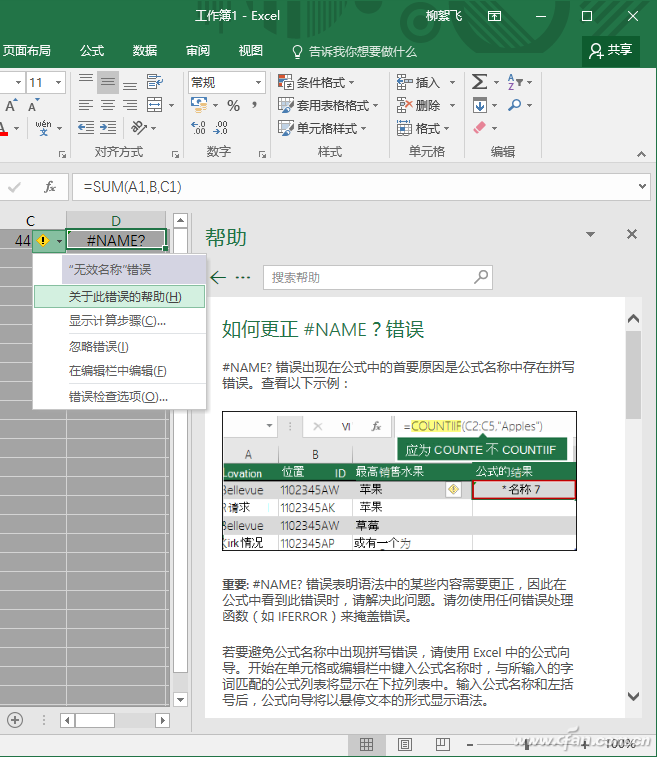Increase the cell indent
Viewport: 657px width, 757px height.
108,127
